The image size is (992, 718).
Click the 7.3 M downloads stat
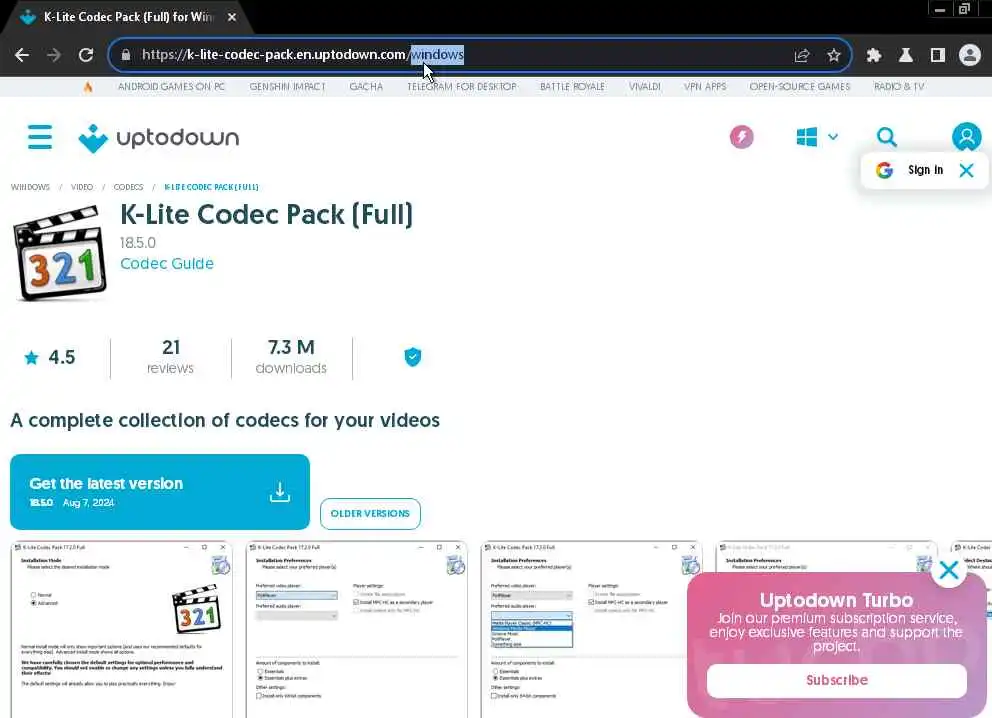pyautogui.click(x=291, y=357)
